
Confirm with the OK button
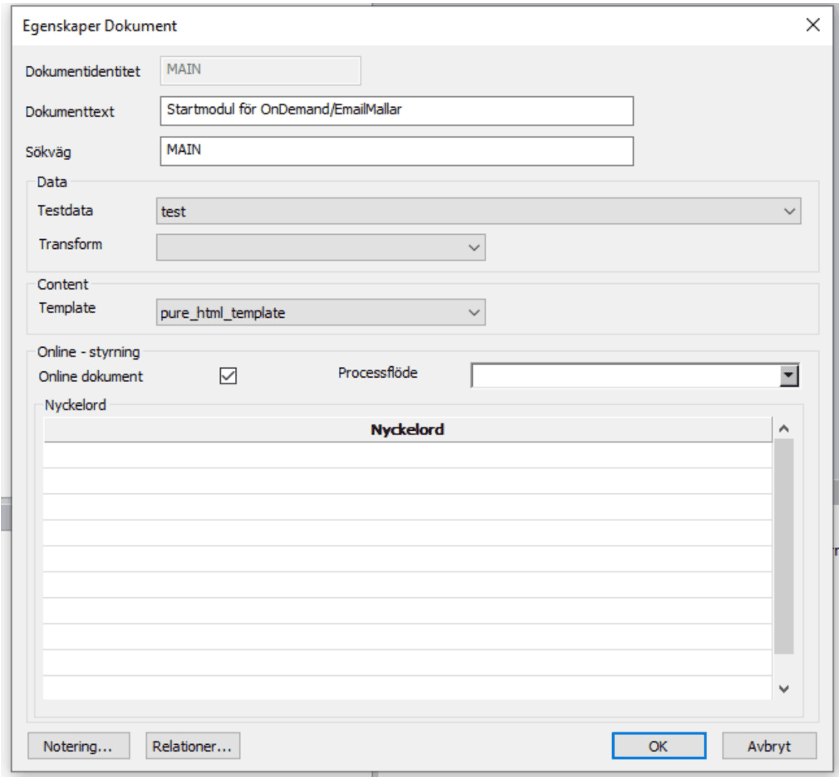click(x=657, y=746)
